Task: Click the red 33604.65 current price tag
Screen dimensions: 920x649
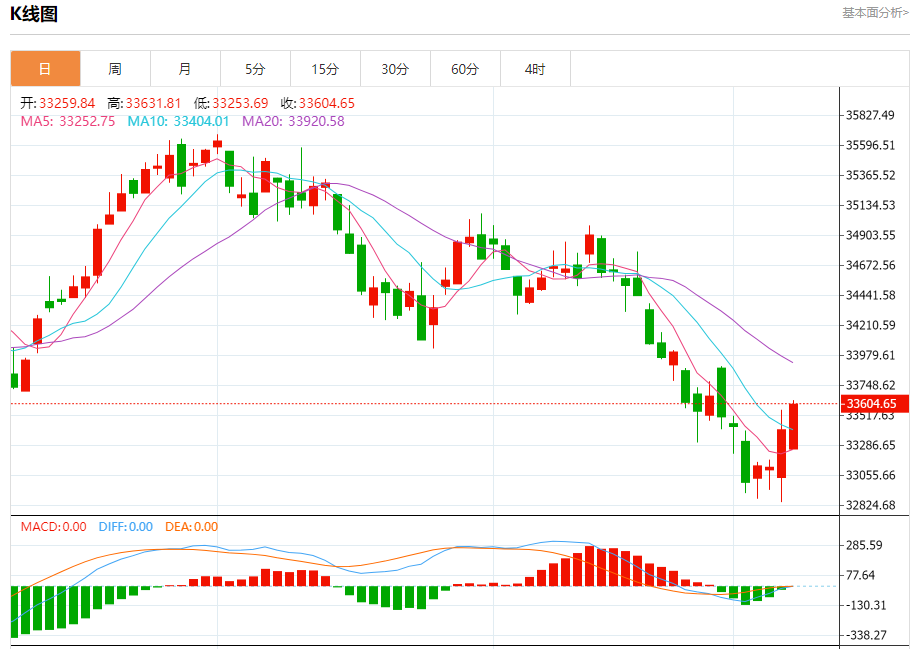Action: [x=875, y=404]
